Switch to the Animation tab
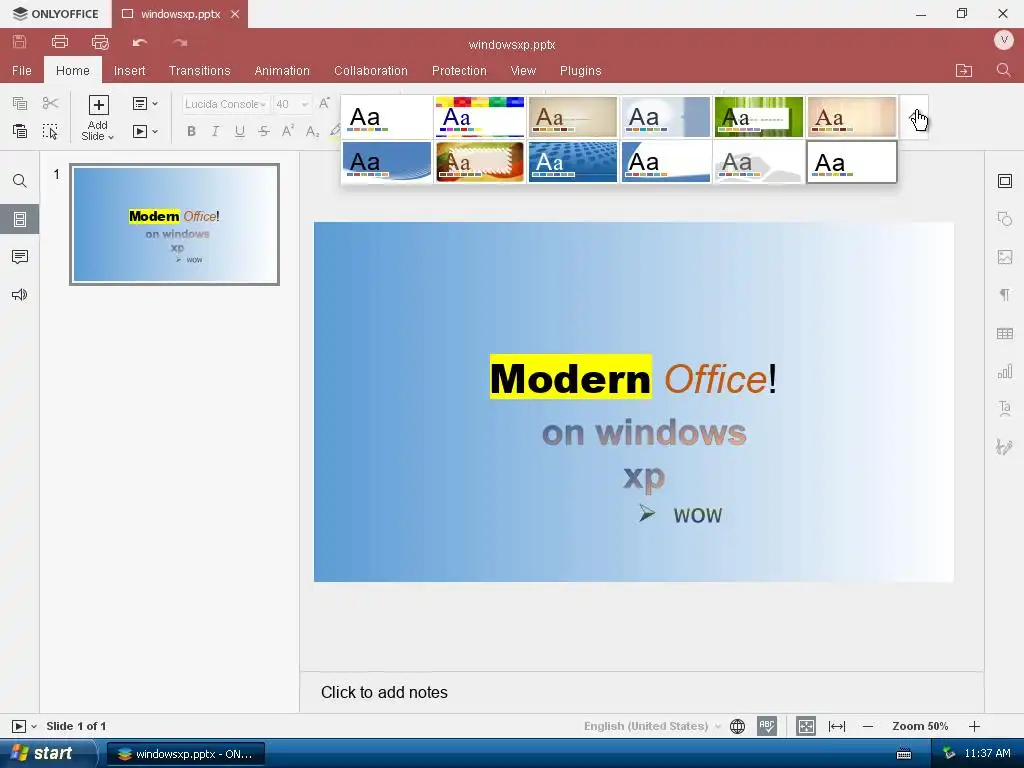 pos(282,71)
